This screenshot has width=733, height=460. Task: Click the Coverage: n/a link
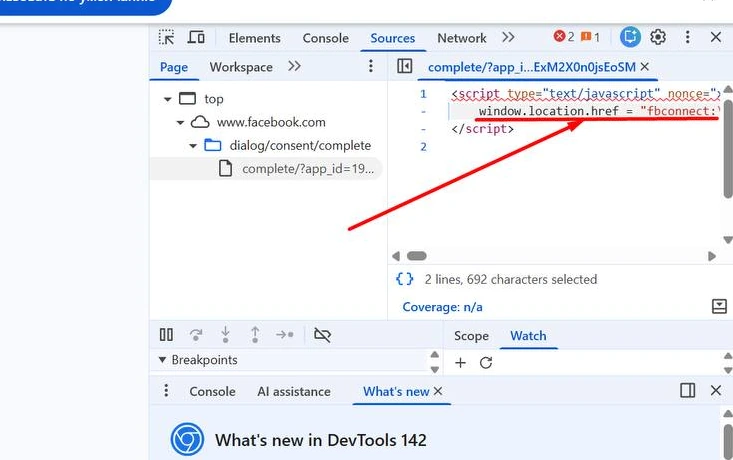click(x=442, y=307)
